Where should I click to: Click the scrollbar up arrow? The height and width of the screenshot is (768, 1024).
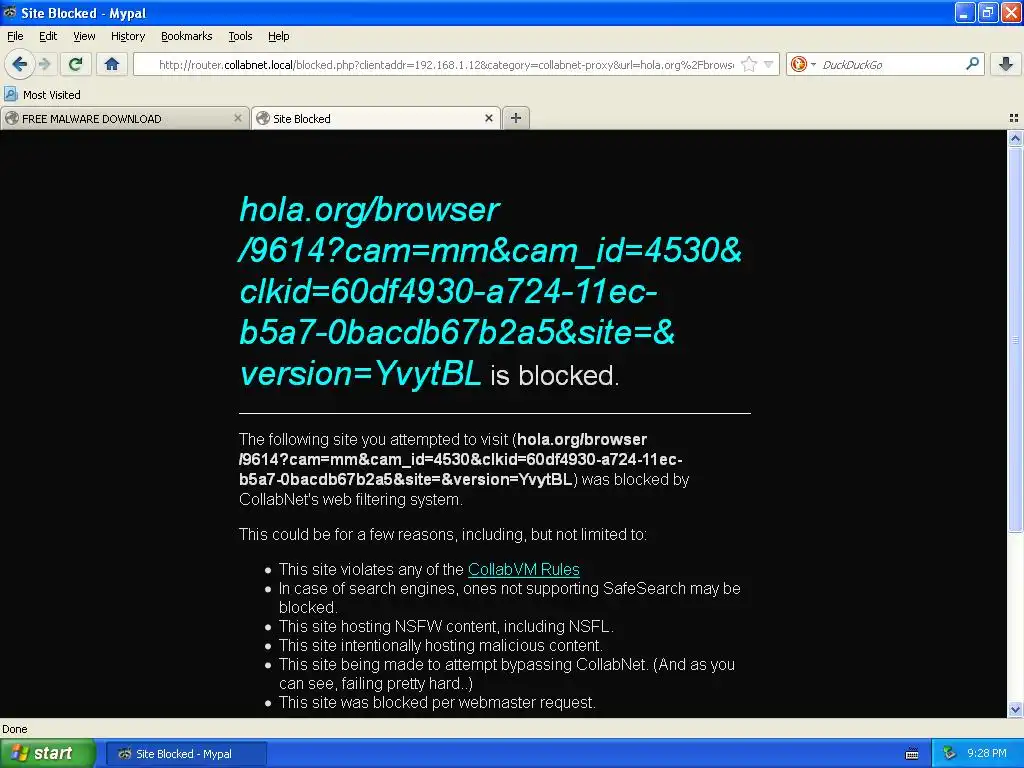tap(1015, 138)
